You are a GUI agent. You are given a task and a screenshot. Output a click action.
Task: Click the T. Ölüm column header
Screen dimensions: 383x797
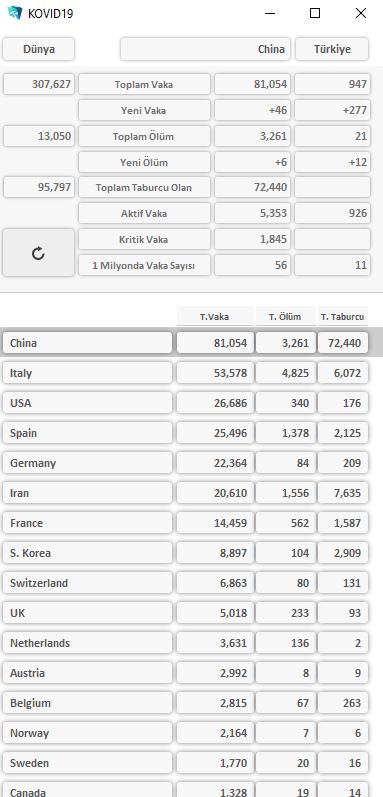pyautogui.click(x=285, y=317)
